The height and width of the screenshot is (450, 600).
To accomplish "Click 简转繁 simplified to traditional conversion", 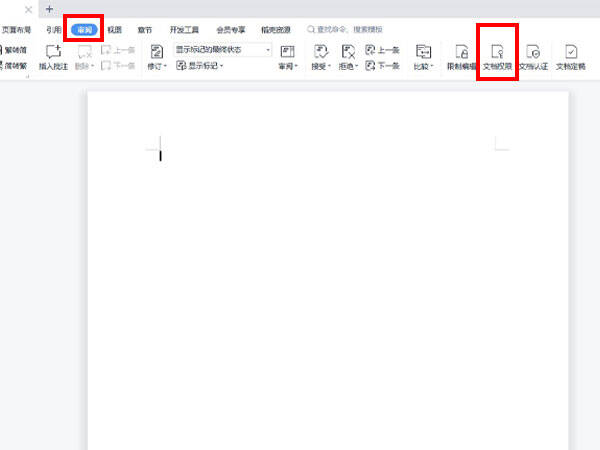I will [13, 66].
